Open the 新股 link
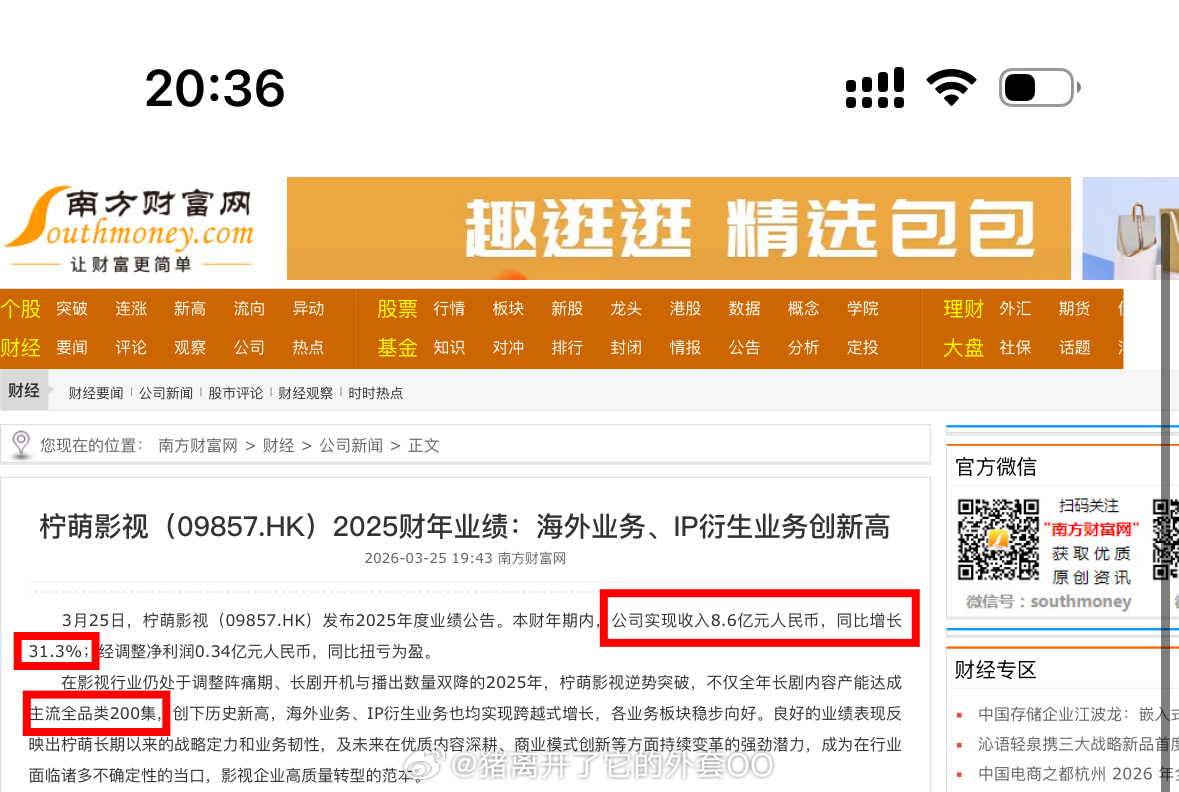1179x792 pixels. click(x=567, y=308)
